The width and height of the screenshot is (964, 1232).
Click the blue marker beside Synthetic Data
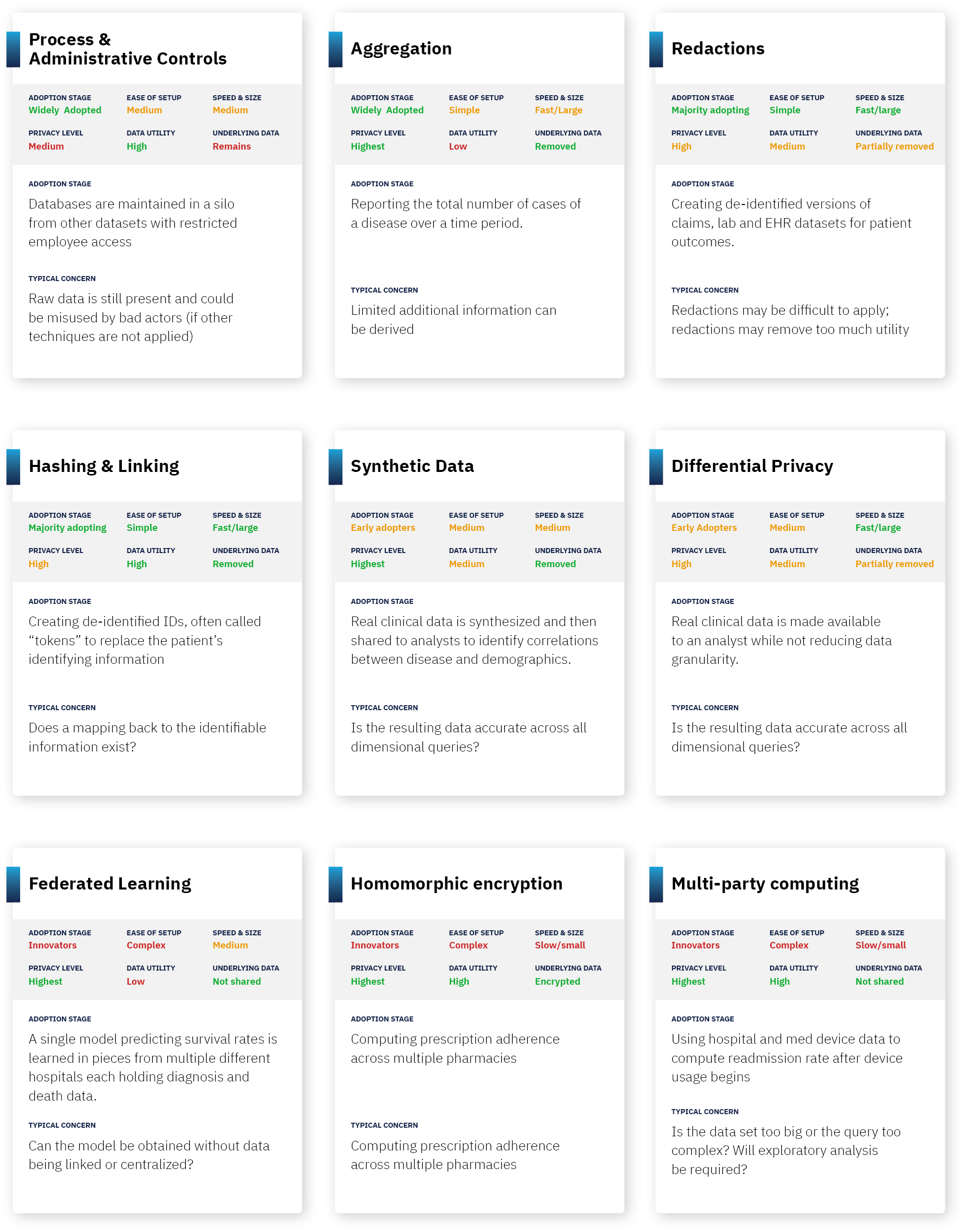pos(335,467)
